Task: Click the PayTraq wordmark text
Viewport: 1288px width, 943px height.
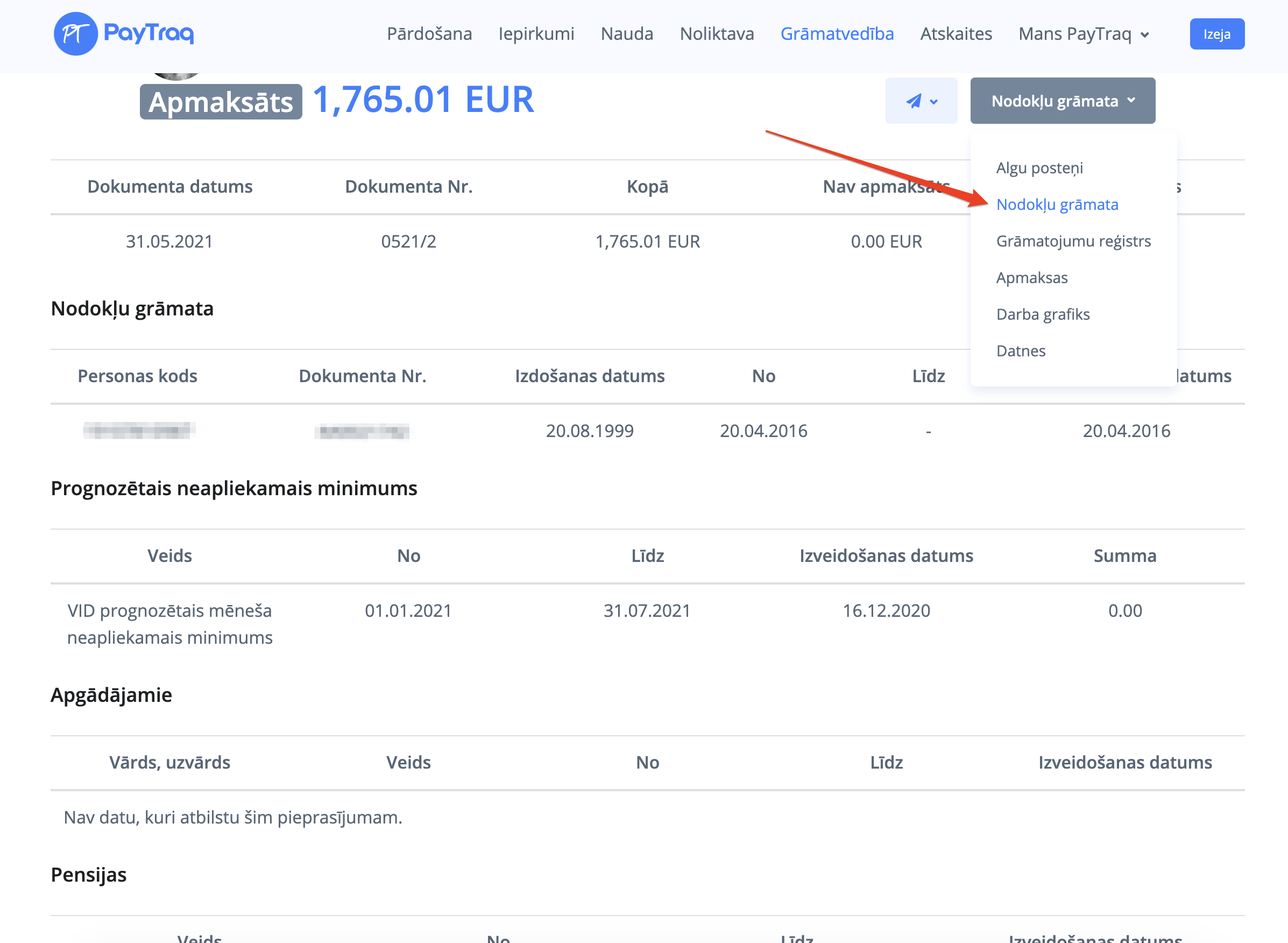Action: point(149,33)
